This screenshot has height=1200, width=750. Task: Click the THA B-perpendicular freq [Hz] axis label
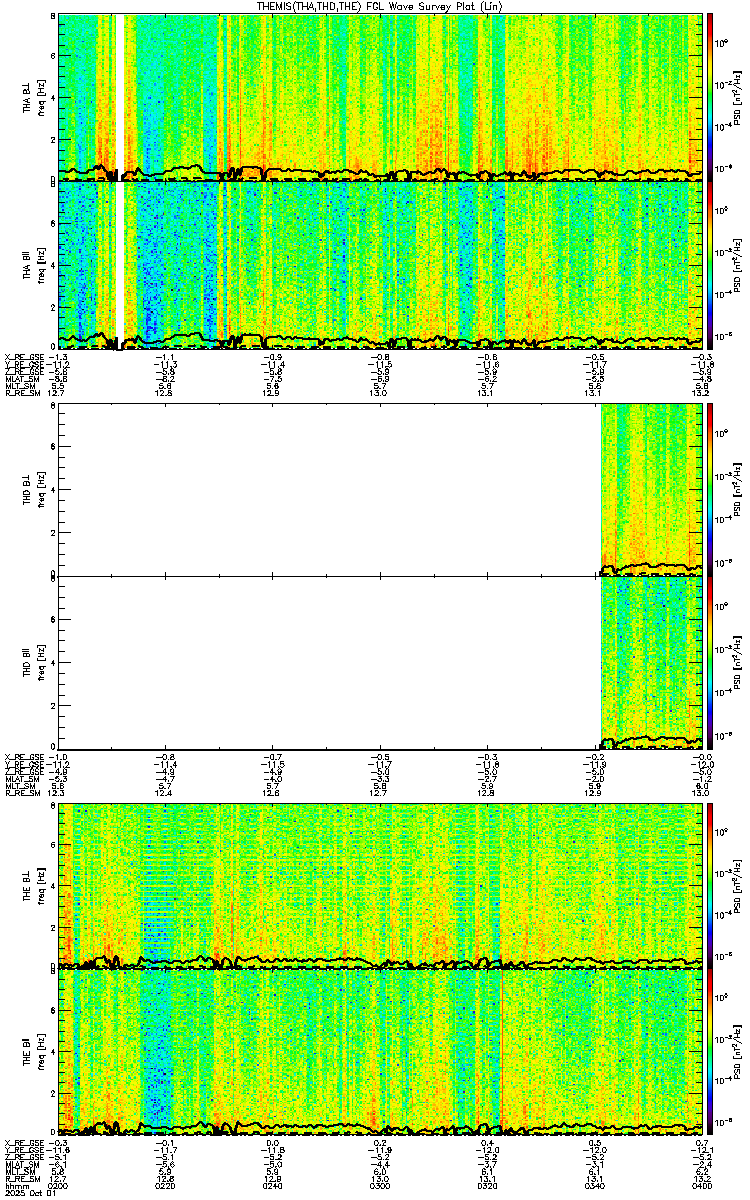tap(40, 96)
